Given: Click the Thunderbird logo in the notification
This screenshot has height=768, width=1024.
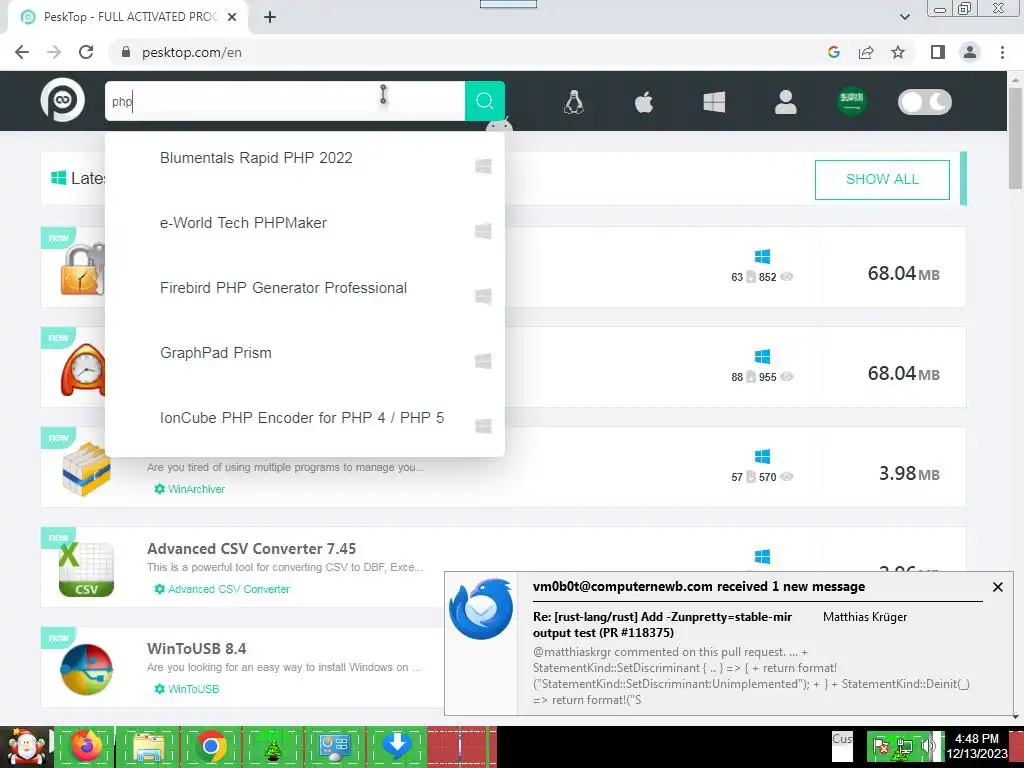Looking at the screenshot, I should [481, 609].
